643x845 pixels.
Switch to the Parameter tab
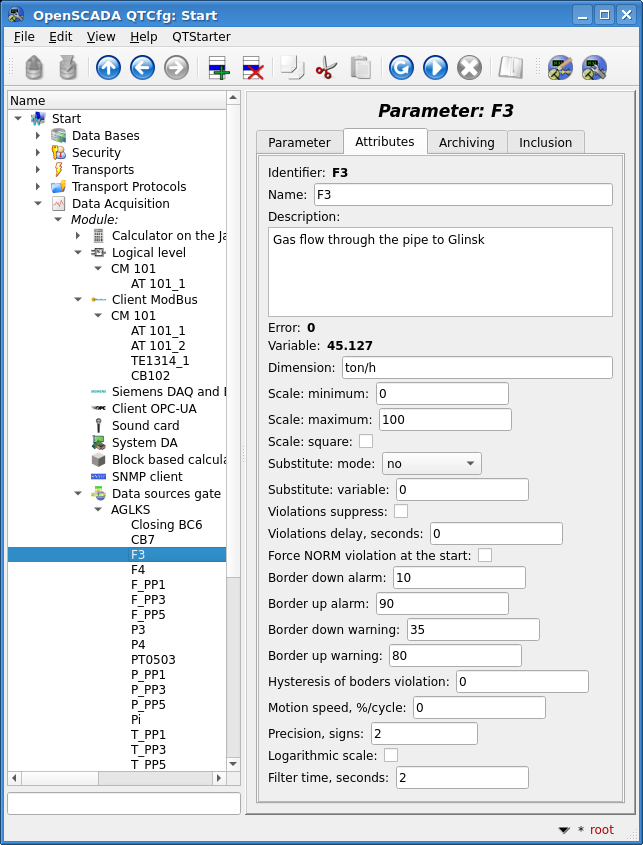[x=299, y=143]
